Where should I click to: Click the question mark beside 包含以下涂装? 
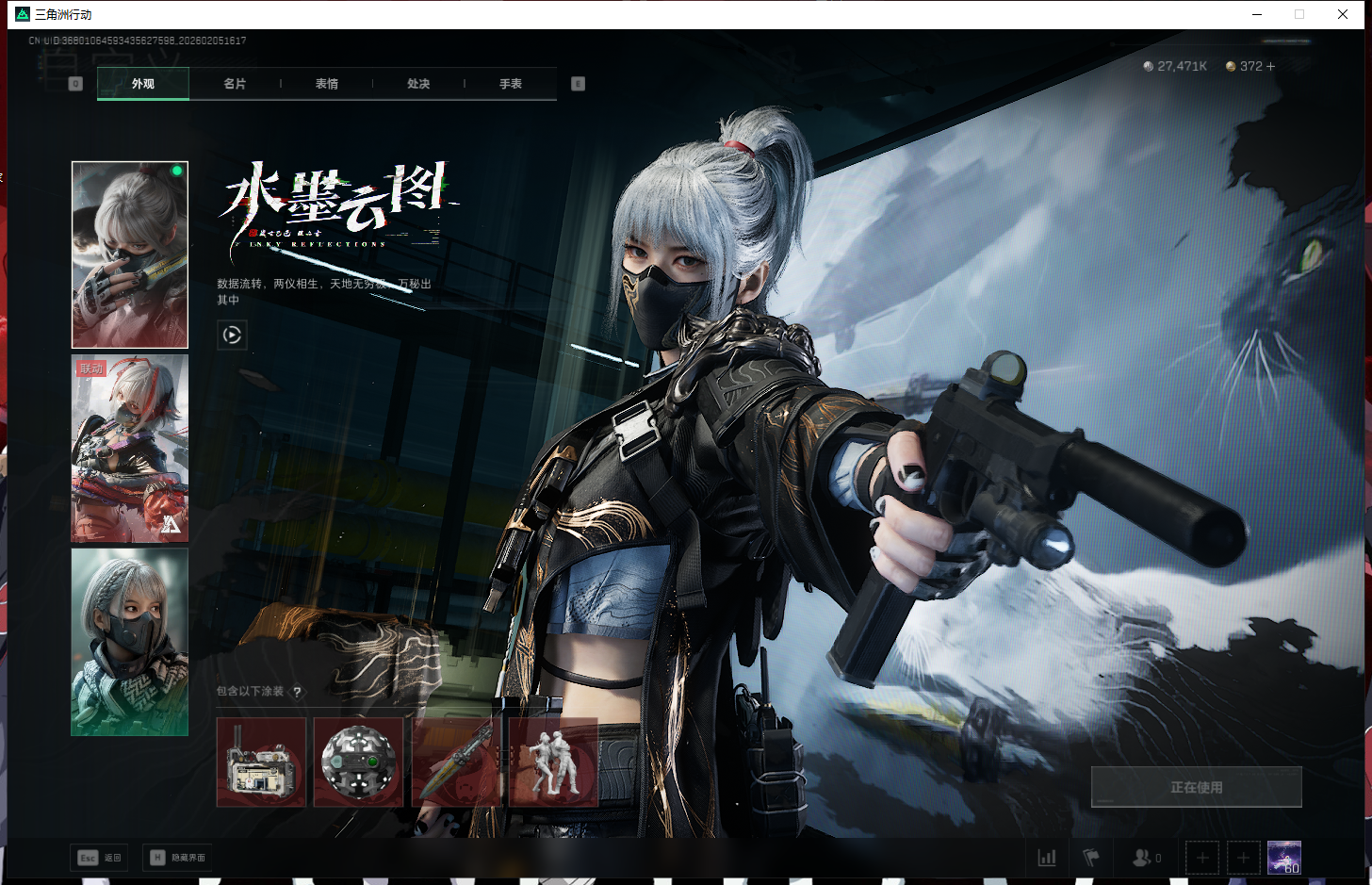pos(297,692)
